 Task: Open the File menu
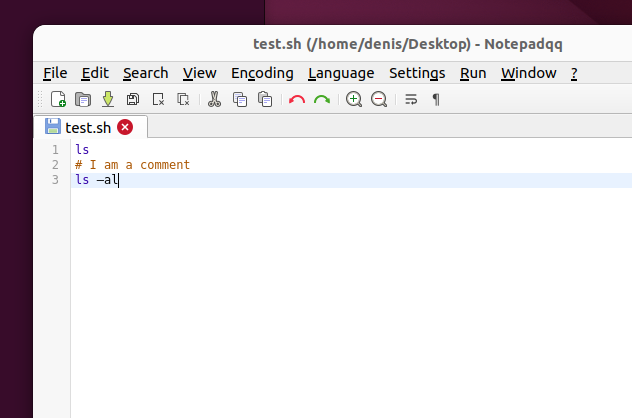point(55,73)
